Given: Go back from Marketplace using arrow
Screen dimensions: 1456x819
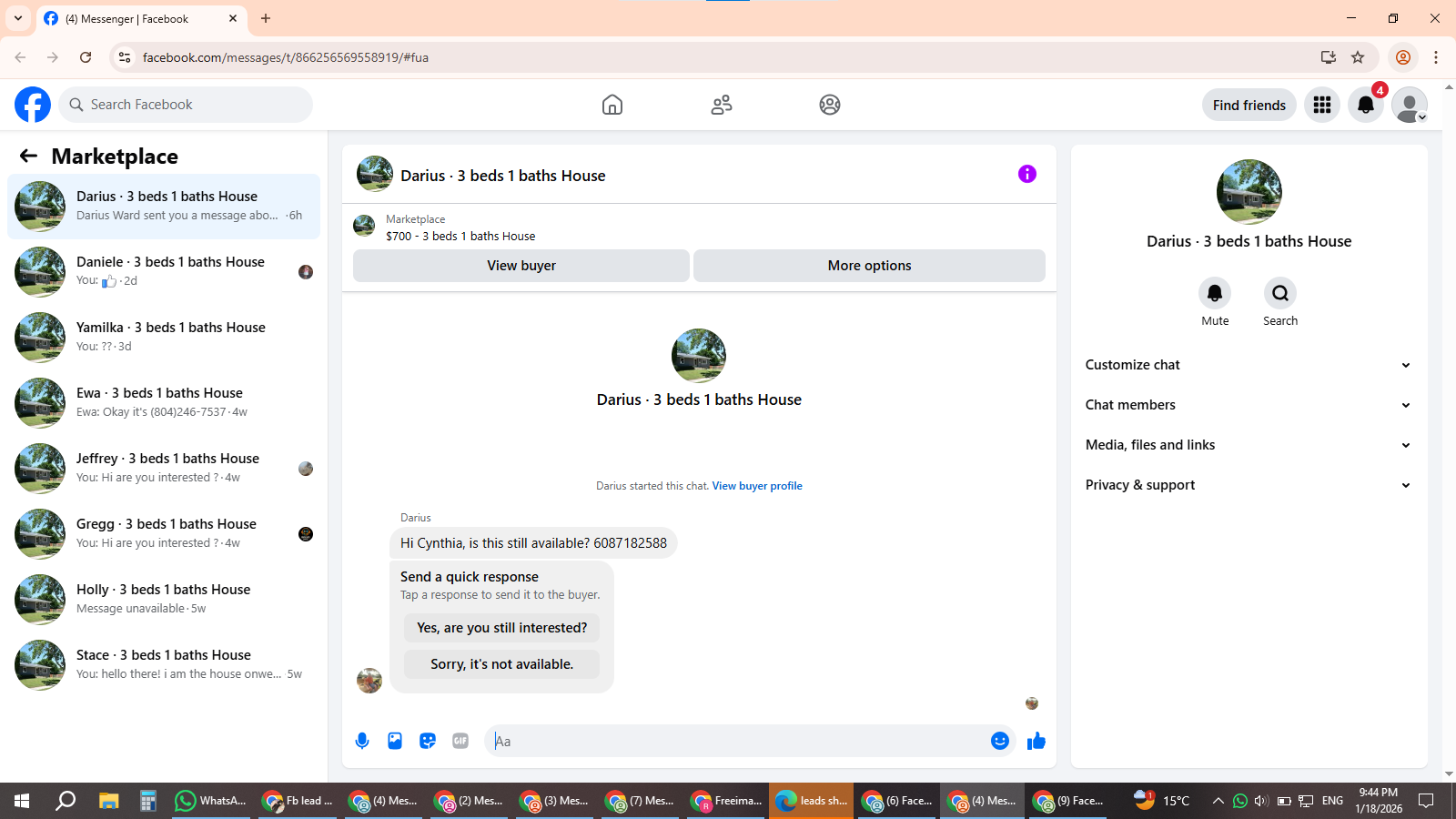Looking at the screenshot, I should coord(28,156).
